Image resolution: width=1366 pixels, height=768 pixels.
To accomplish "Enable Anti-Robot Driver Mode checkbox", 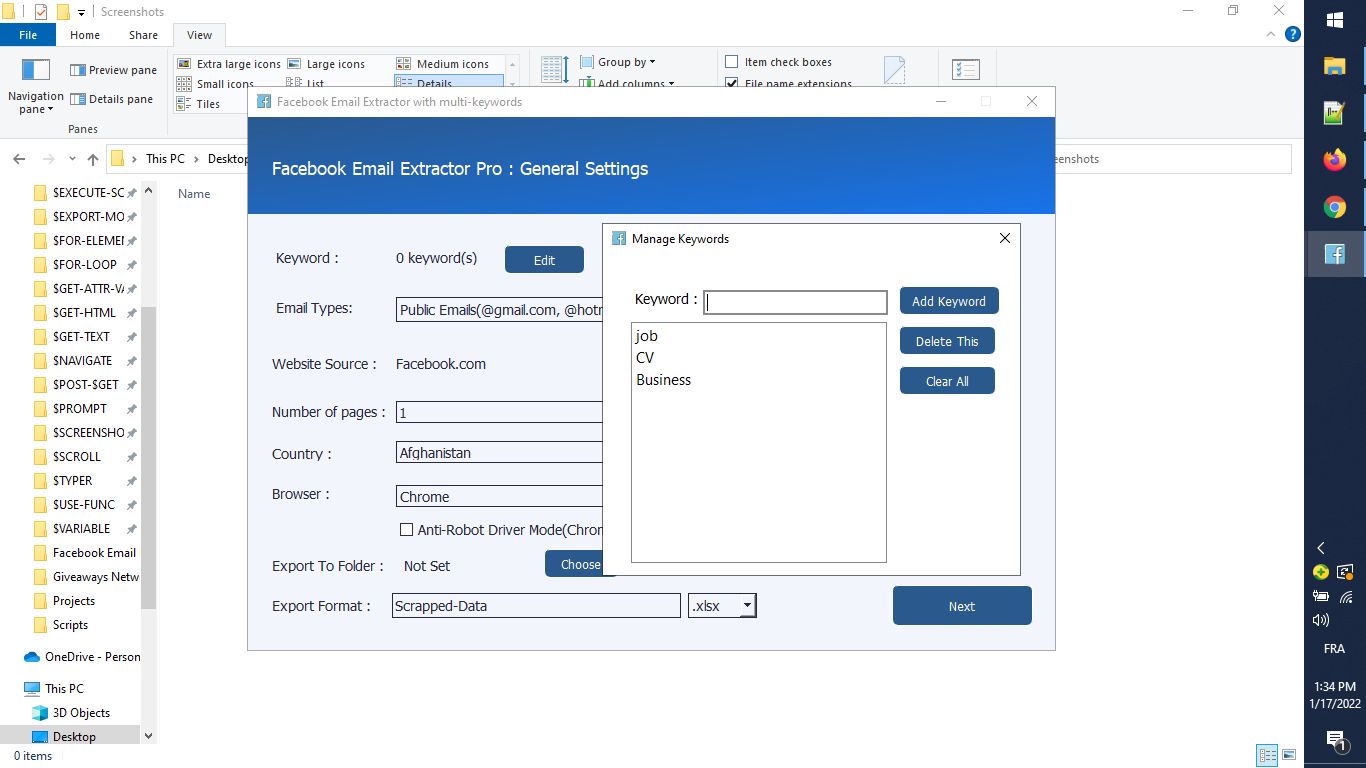I will click(406, 530).
